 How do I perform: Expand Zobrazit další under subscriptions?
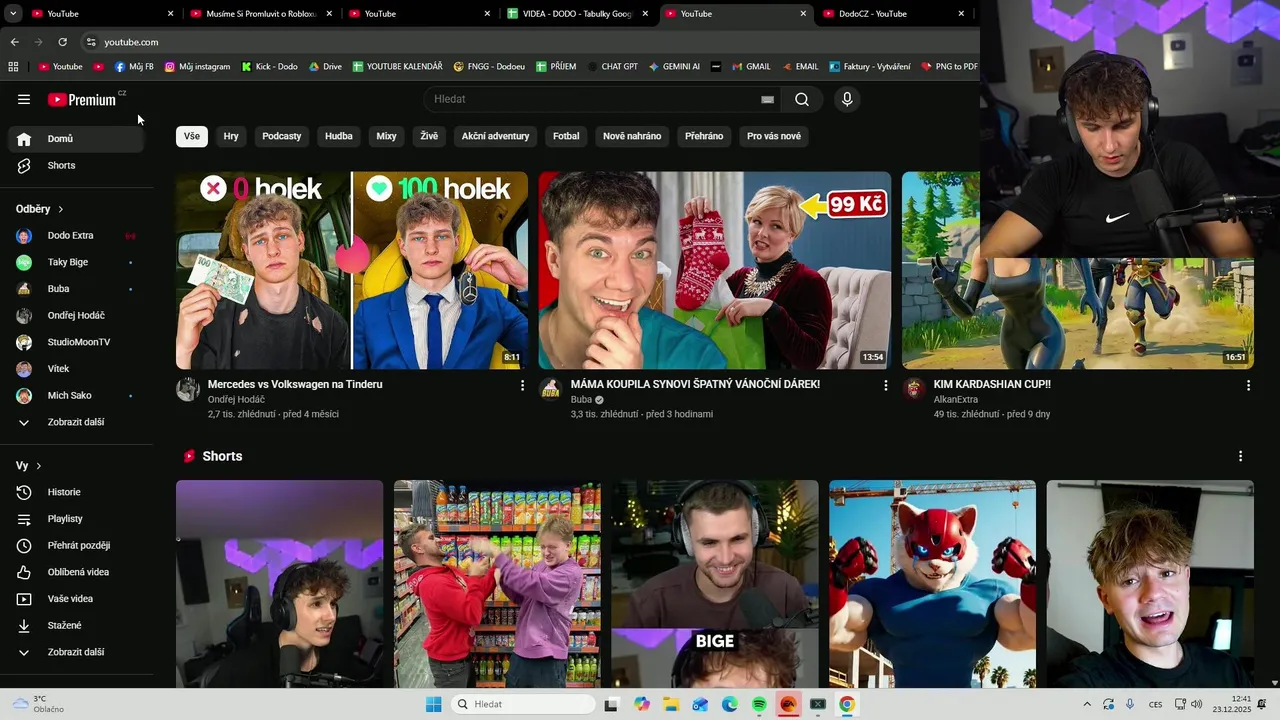point(76,422)
